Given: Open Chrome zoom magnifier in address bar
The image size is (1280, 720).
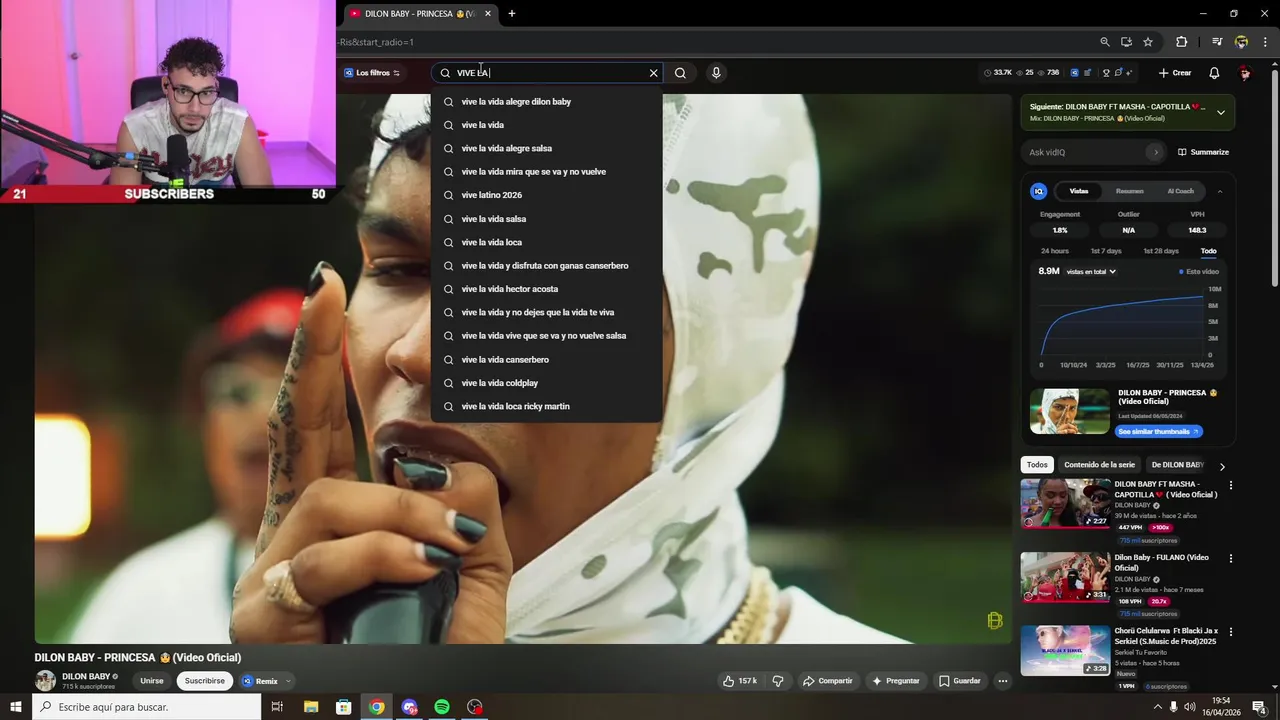Looking at the screenshot, I should tap(1105, 42).
